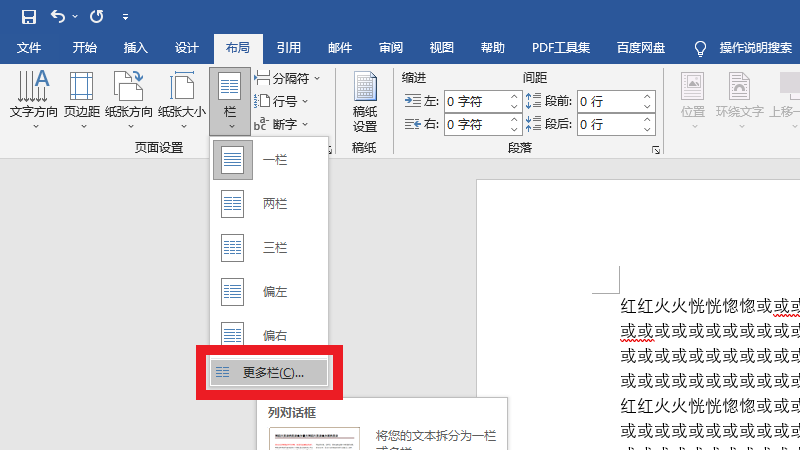This screenshot has width=800, height=450.
Task: Open the 断字 hyphenation dropdown
Action: point(281,124)
